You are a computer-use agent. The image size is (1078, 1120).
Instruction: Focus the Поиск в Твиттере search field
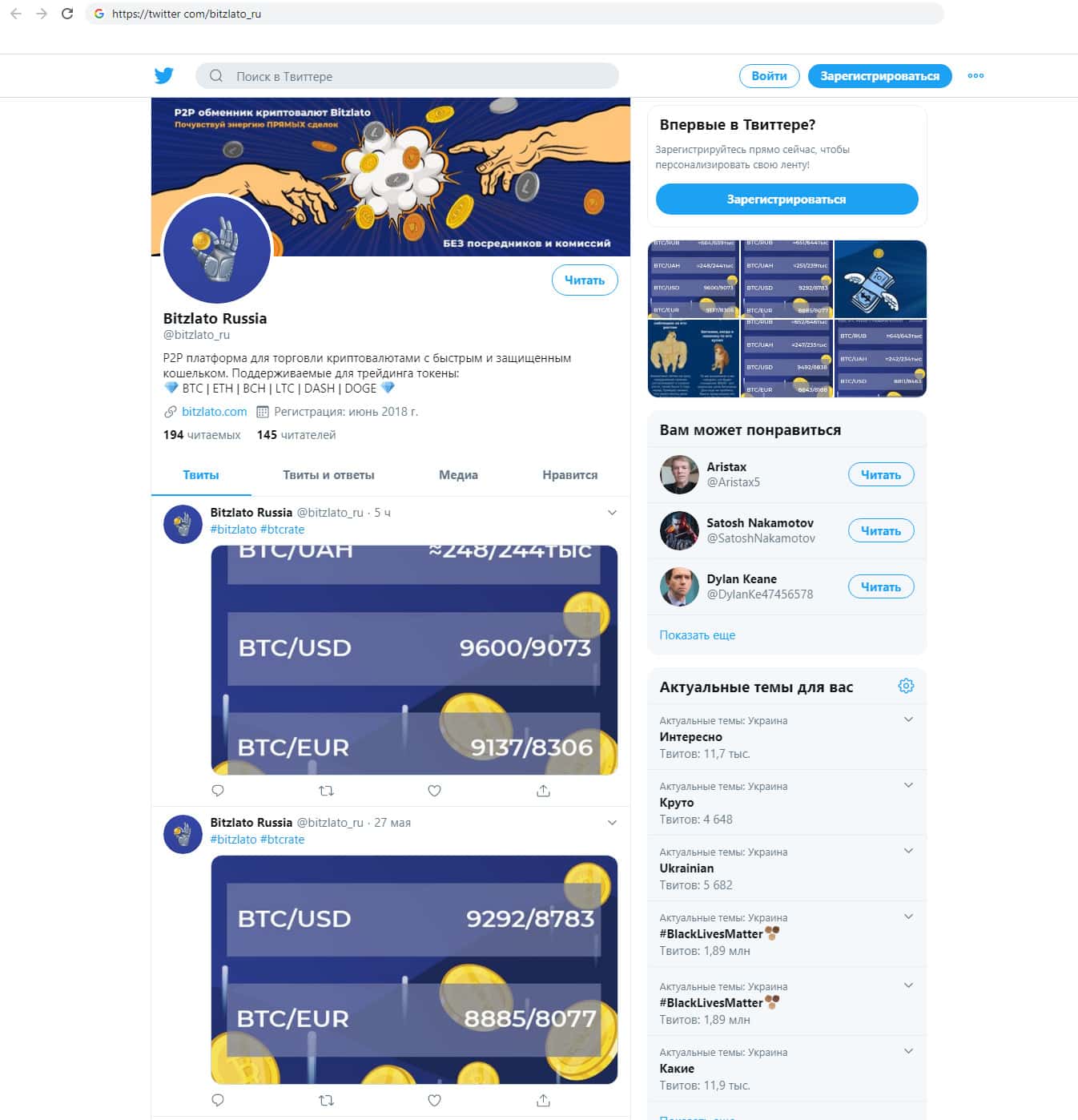tap(407, 76)
